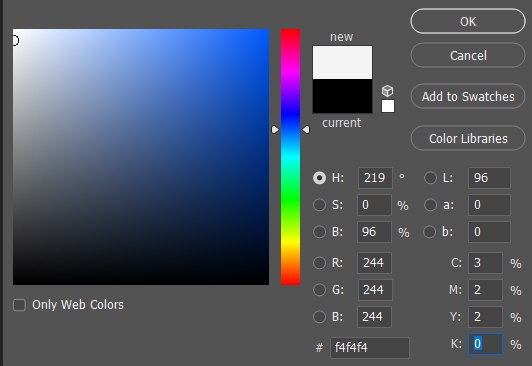Viewport: 532px width, 366px height.
Task: Select the Lab L radio button
Action: tap(430, 178)
